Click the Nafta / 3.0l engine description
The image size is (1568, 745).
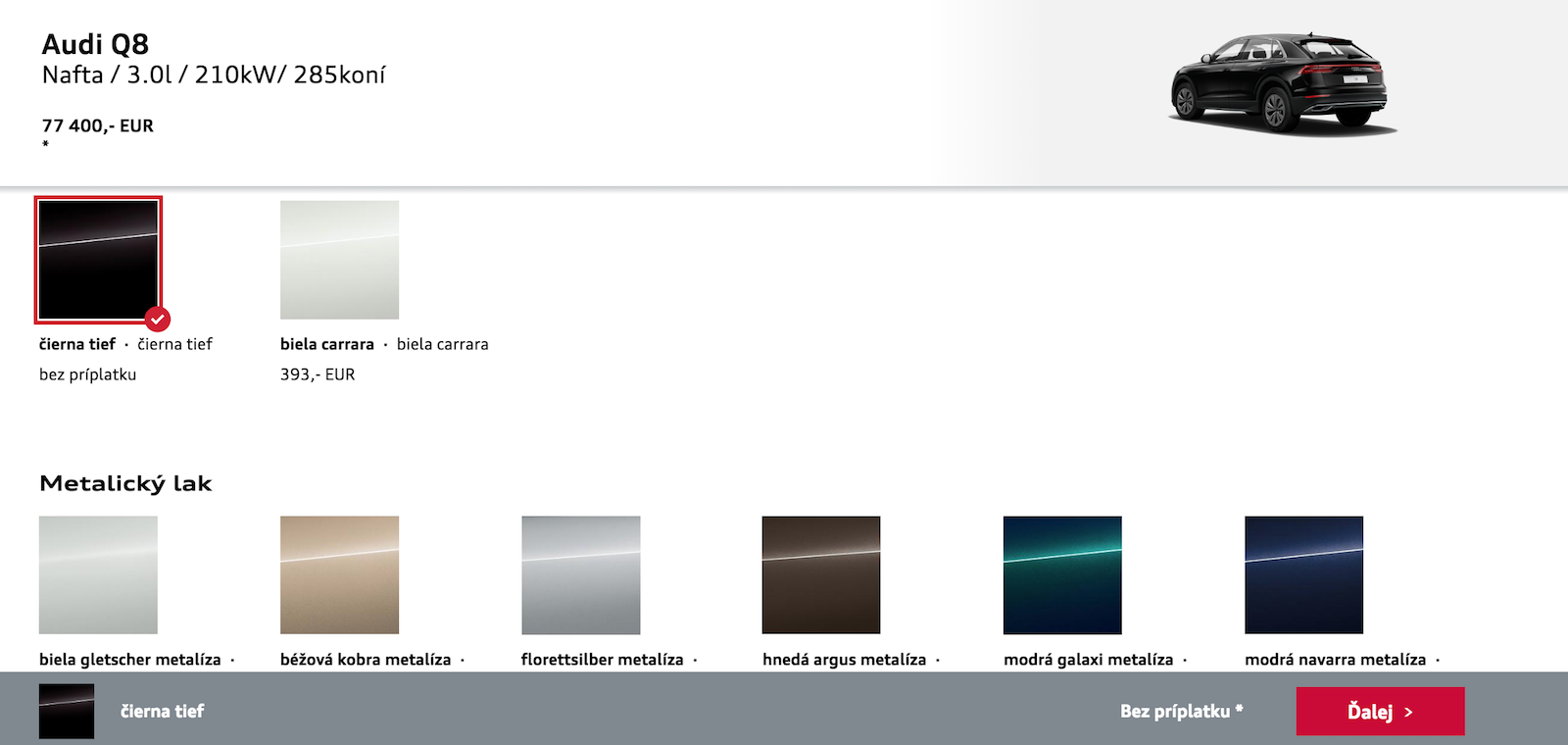click(214, 74)
